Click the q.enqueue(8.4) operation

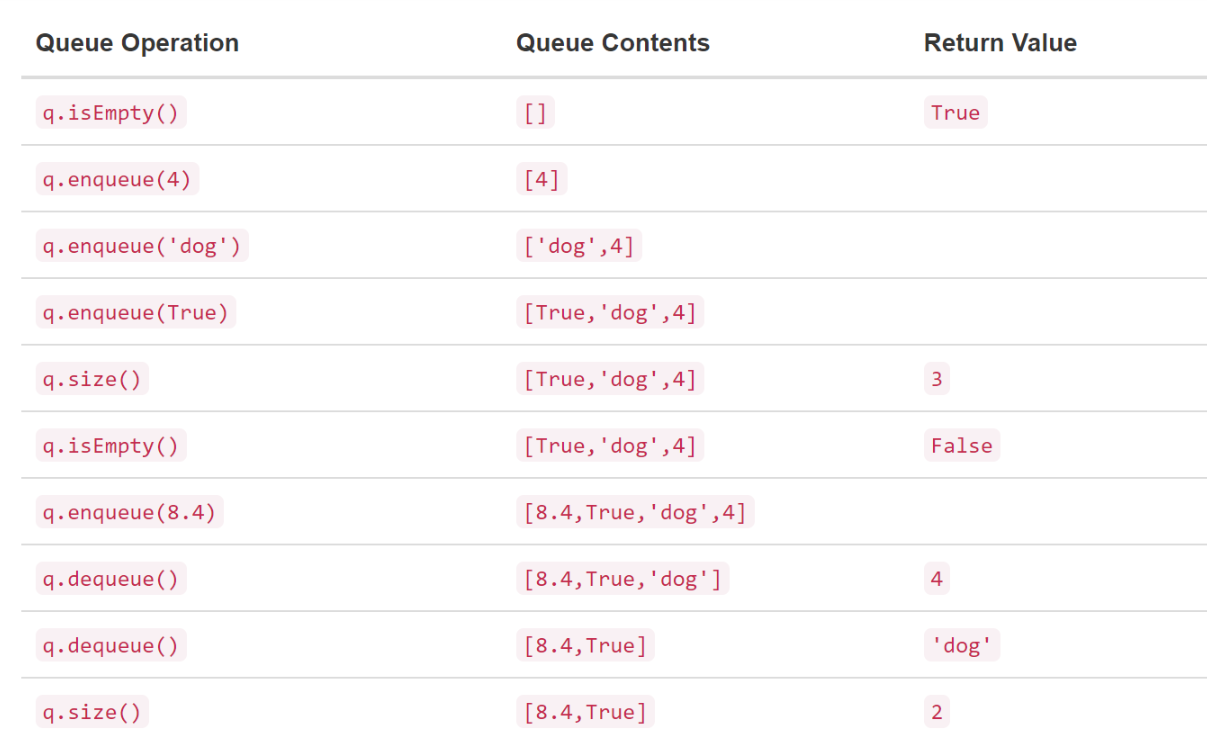coord(130,512)
